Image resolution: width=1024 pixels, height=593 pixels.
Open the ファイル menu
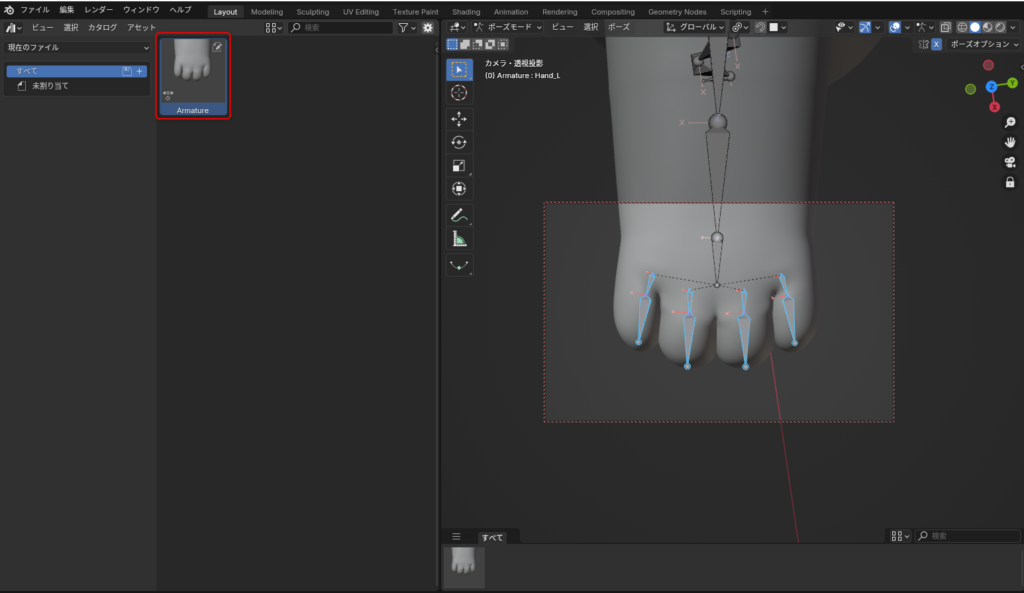coord(35,10)
